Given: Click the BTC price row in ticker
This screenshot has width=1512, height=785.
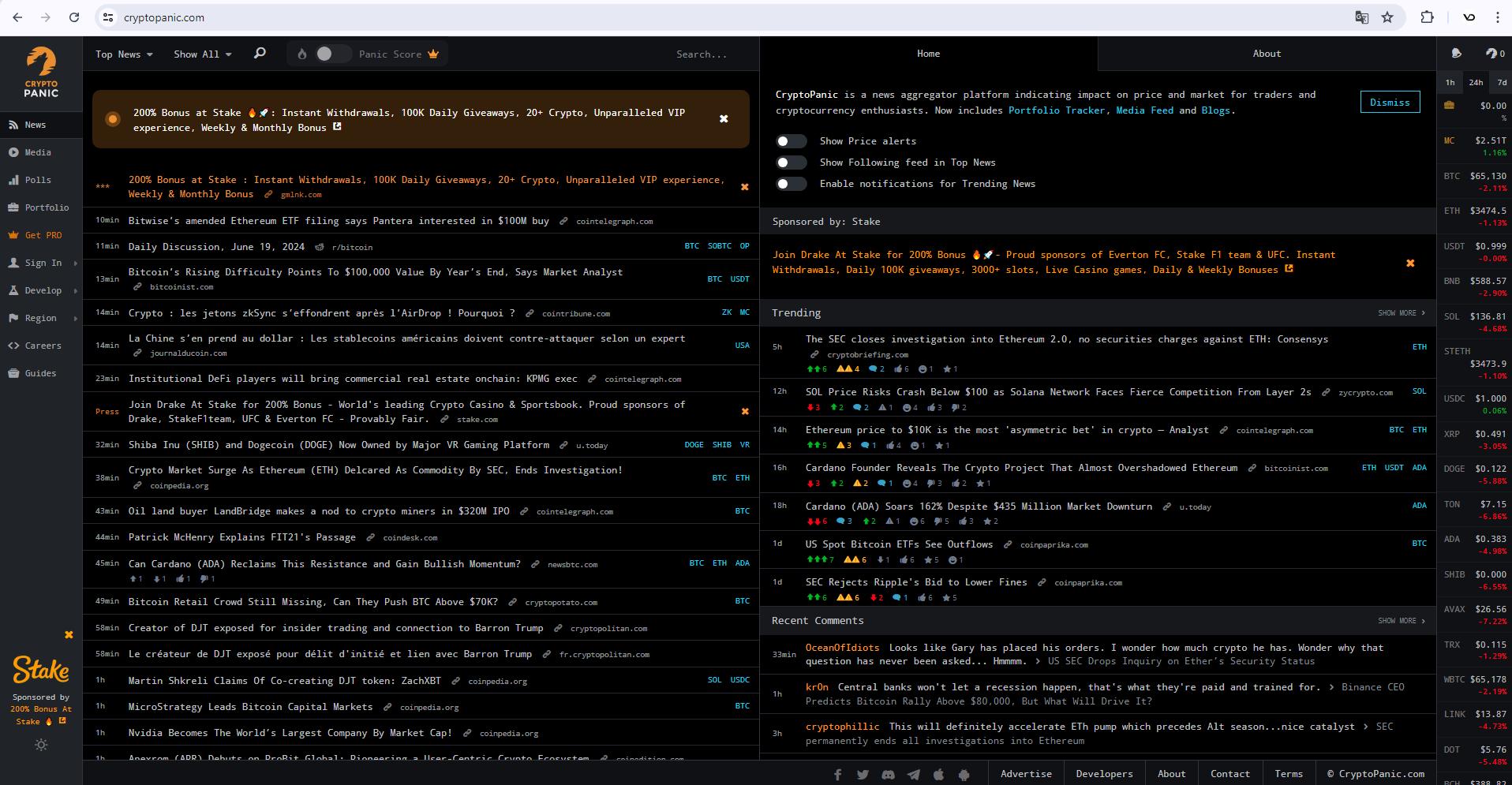Looking at the screenshot, I should click(1475, 181).
